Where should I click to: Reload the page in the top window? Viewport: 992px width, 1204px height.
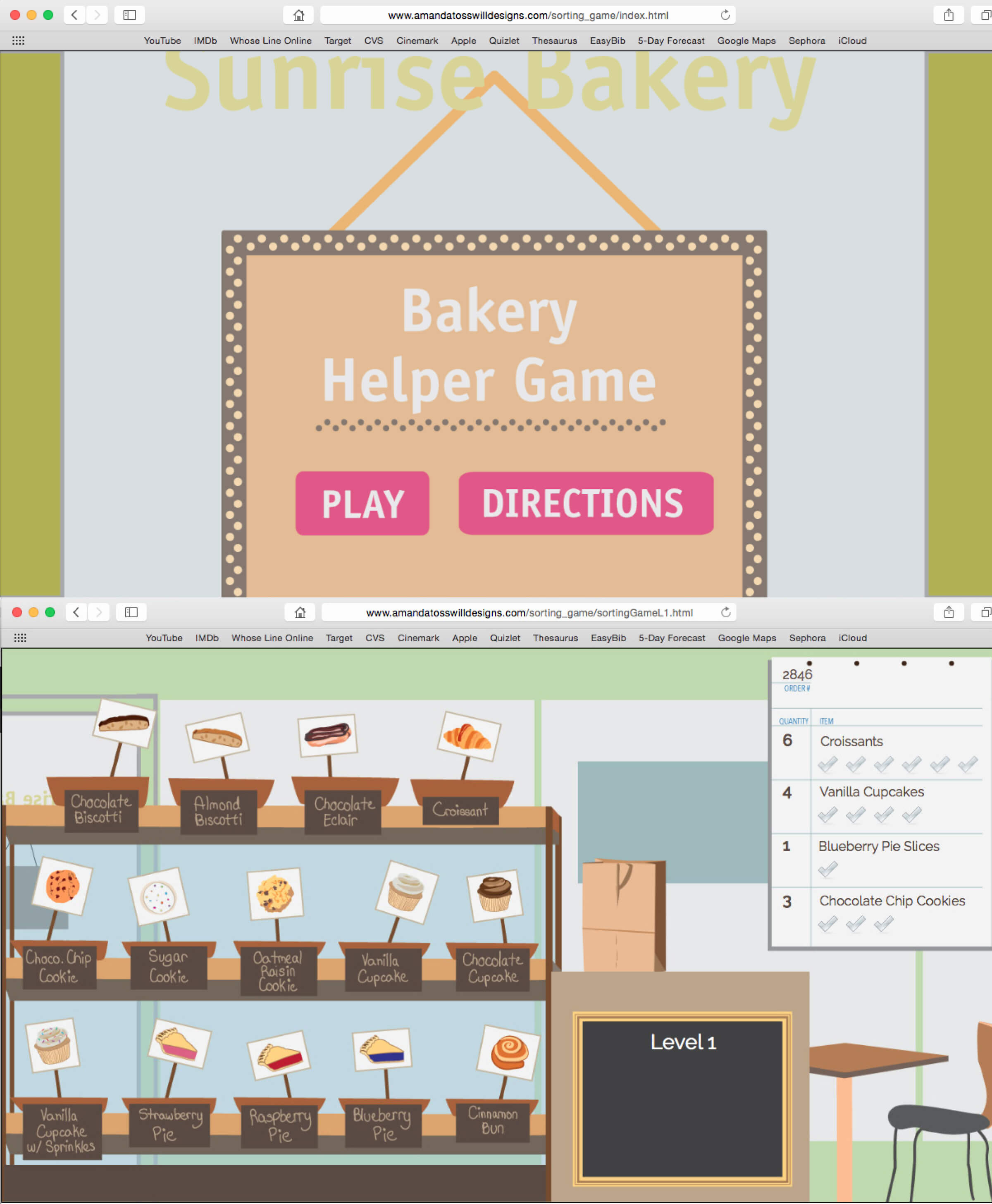coord(725,15)
